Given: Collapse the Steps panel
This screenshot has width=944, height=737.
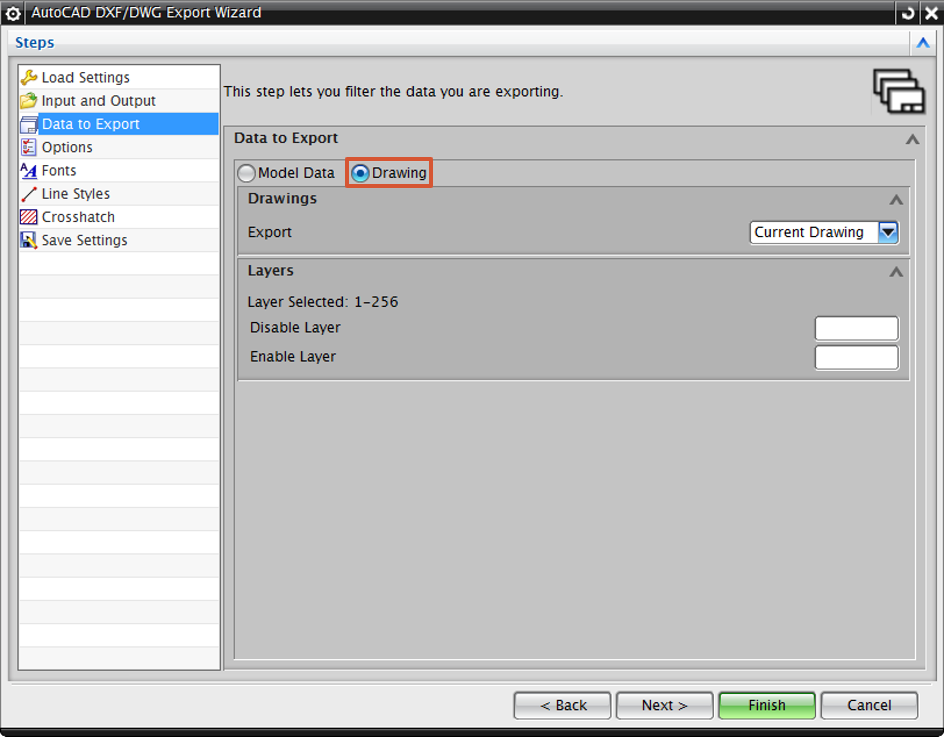Looking at the screenshot, I should [922, 43].
